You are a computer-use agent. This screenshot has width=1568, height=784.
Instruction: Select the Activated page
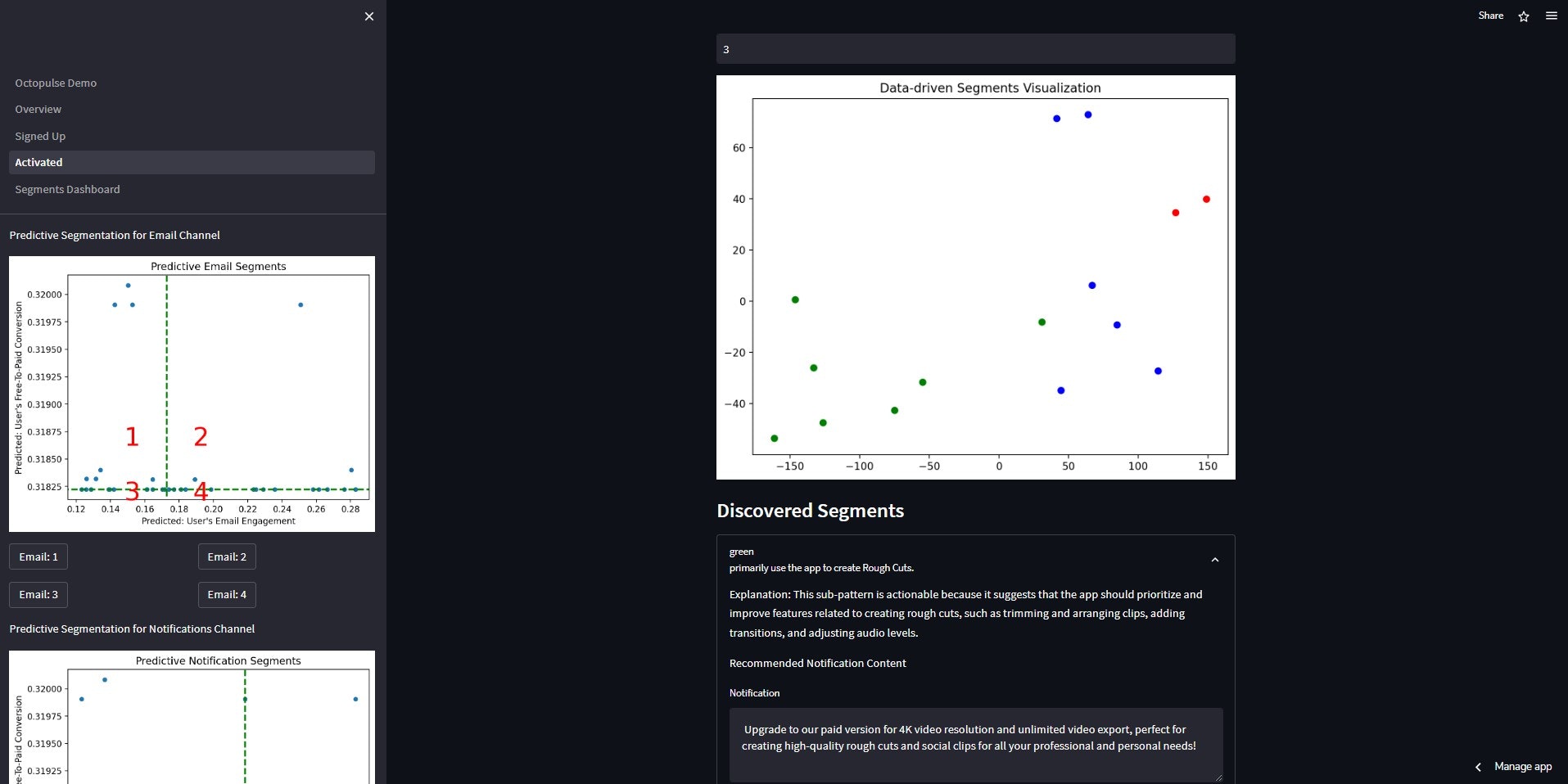(192, 162)
